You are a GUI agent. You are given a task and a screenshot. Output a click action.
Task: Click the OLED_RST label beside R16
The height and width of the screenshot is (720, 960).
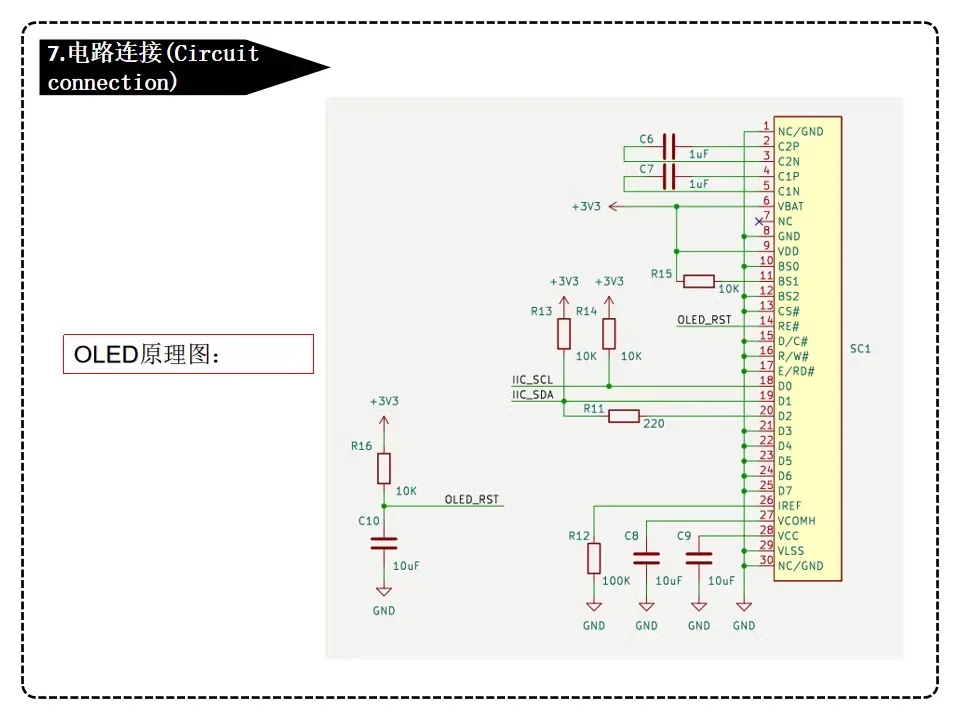tap(471, 500)
